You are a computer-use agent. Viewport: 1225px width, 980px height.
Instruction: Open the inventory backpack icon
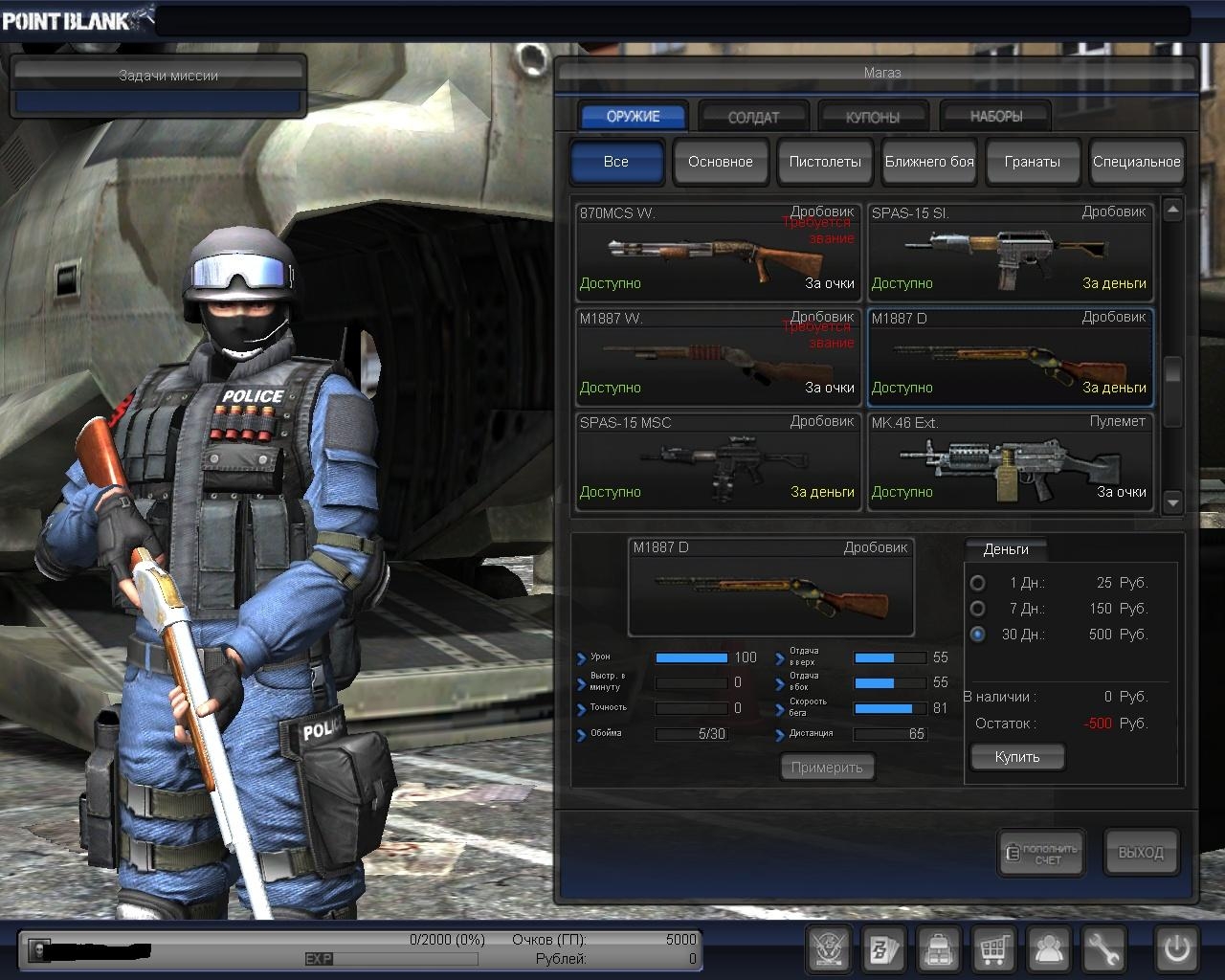(939, 949)
